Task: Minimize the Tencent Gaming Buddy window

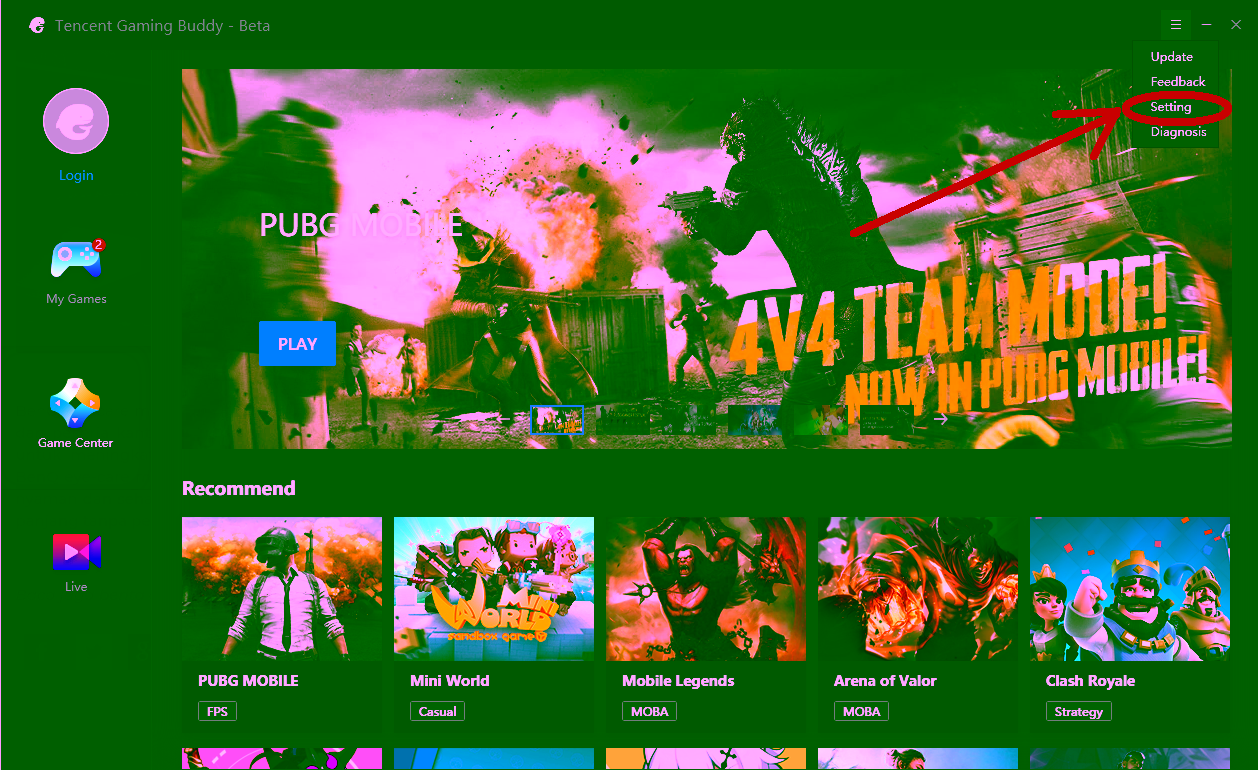Action: pyautogui.click(x=1207, y=25)
